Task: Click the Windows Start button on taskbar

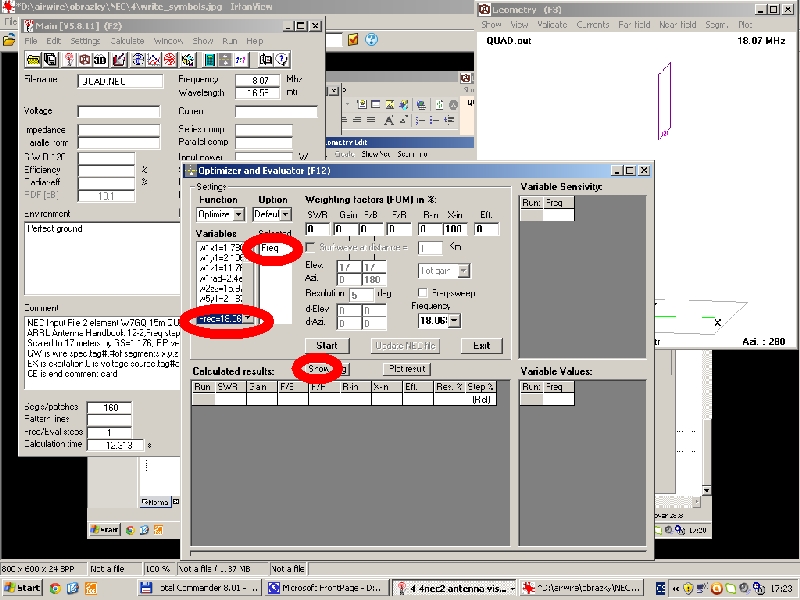Action: pyautogui.click(x=22, y=588)
